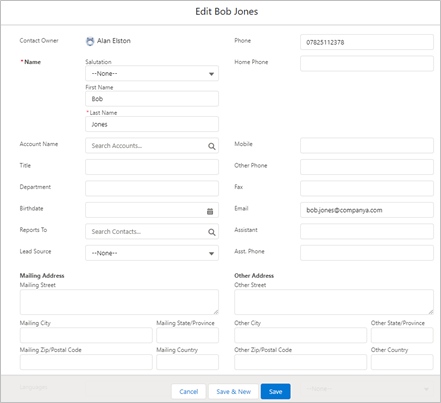Click the search icon in Account Name
This screenshot has width=441, height=403.
tap(212, 146)
